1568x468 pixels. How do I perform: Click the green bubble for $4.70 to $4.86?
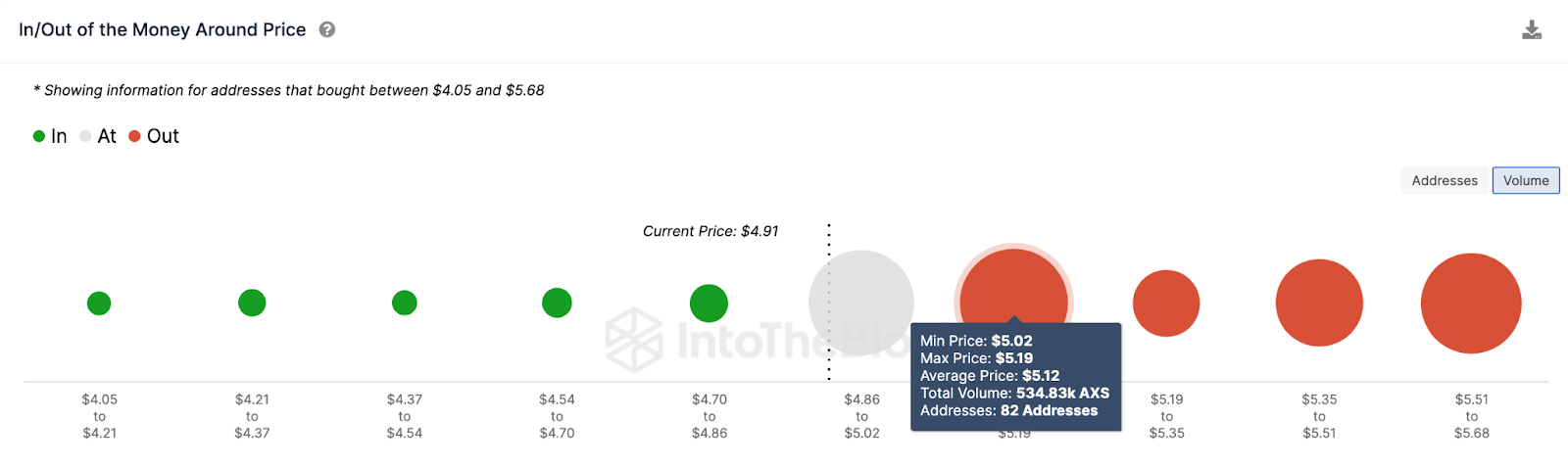[709, 304]
